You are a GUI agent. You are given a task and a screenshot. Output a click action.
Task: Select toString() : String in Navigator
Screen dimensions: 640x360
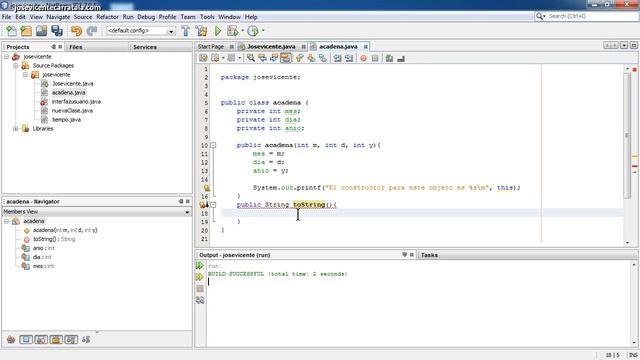54,239
